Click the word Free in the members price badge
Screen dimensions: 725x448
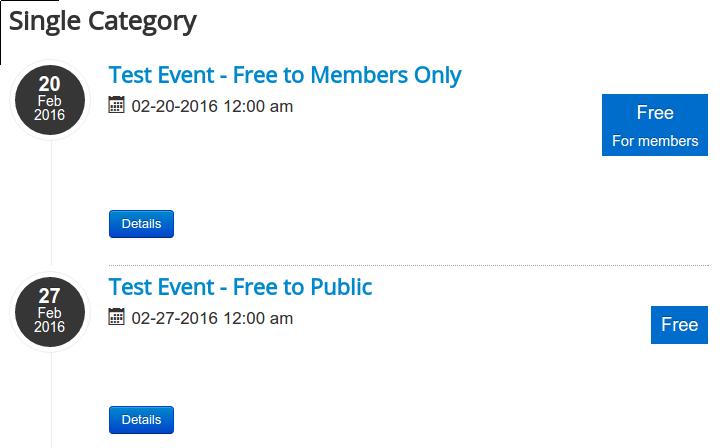pyautogui.click(x=655, y=112)
